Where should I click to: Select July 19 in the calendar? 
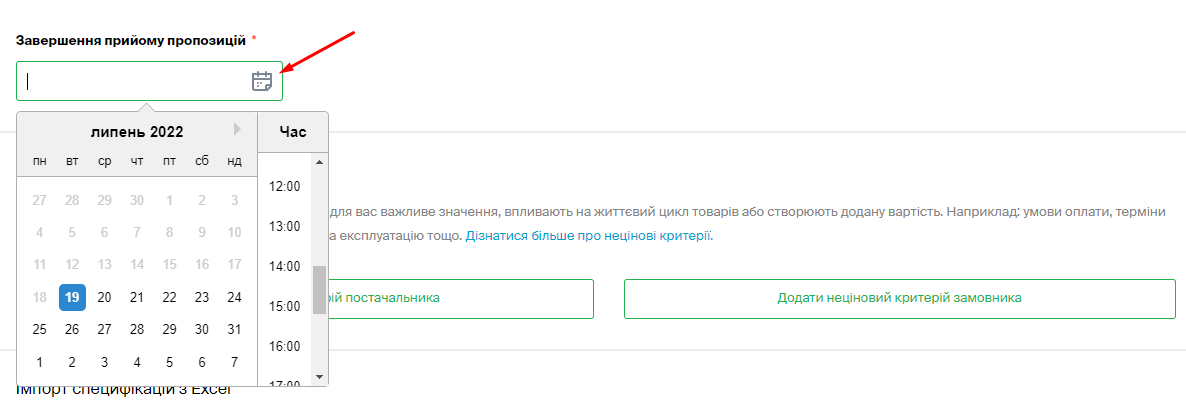[x=72, y=297]
